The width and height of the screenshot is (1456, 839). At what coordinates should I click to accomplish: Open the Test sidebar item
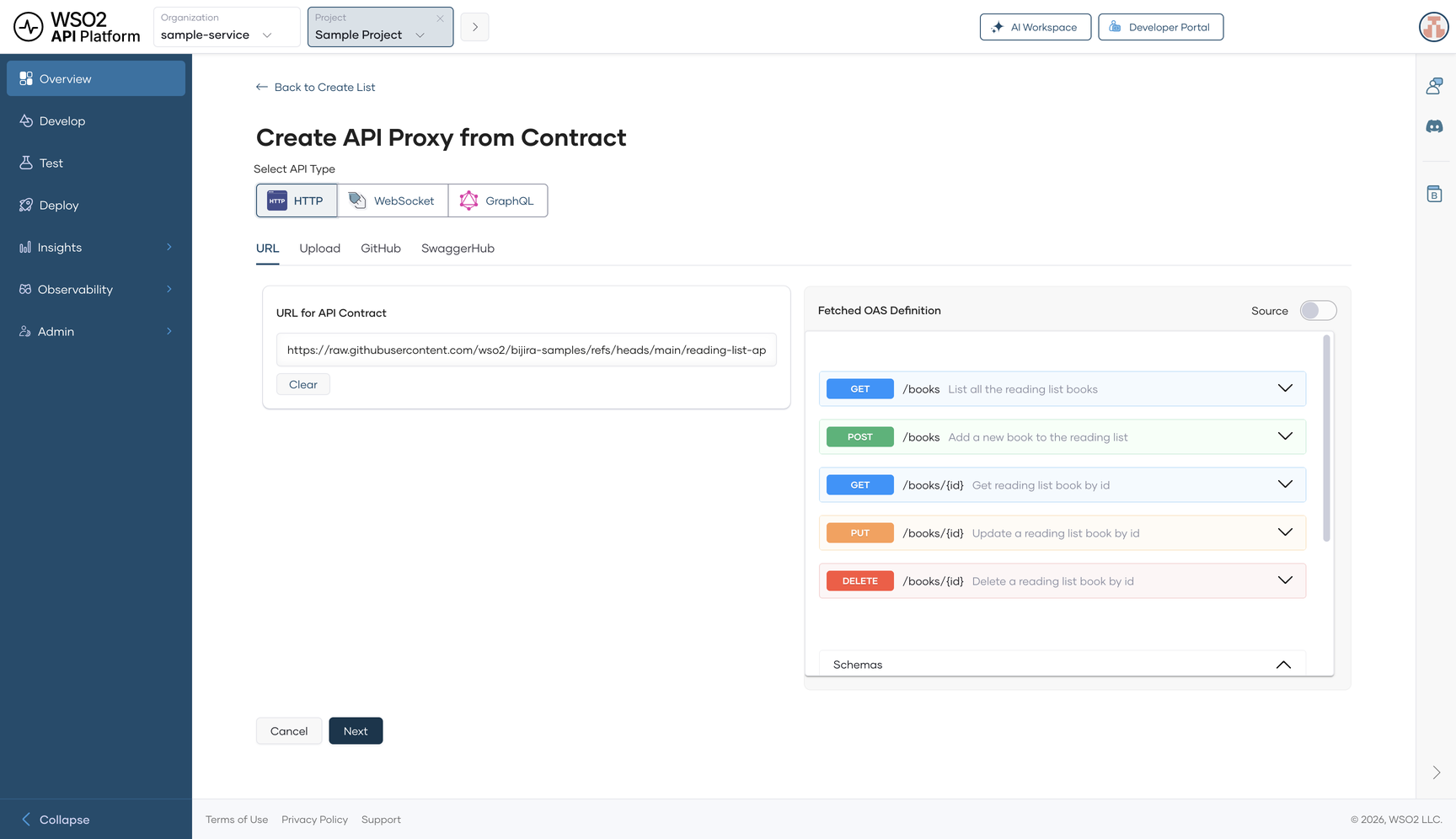click(x=96, y=163)
